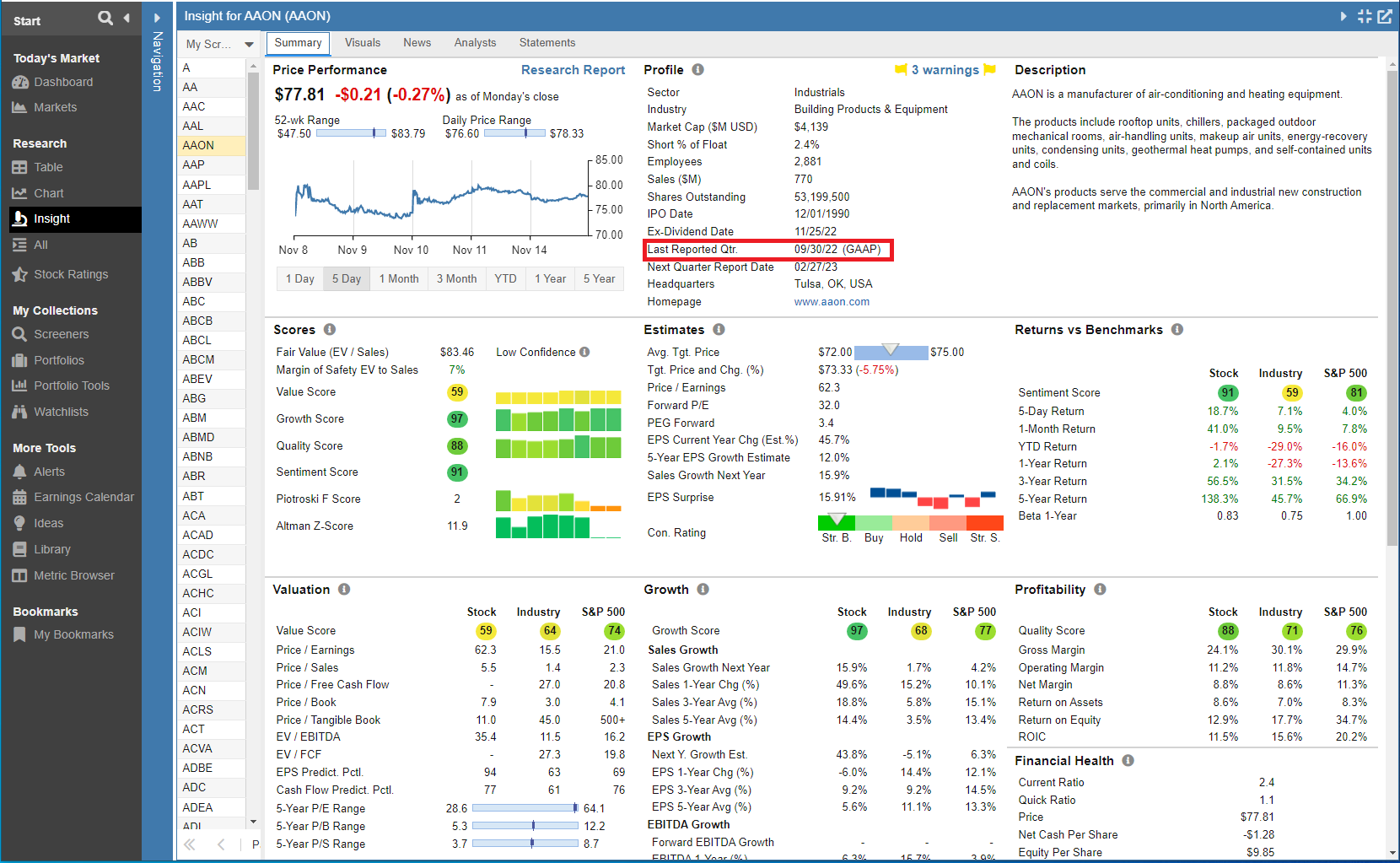Click the Estimates info icon
This screenshot has width=1400, height=863.
[719, 330]
